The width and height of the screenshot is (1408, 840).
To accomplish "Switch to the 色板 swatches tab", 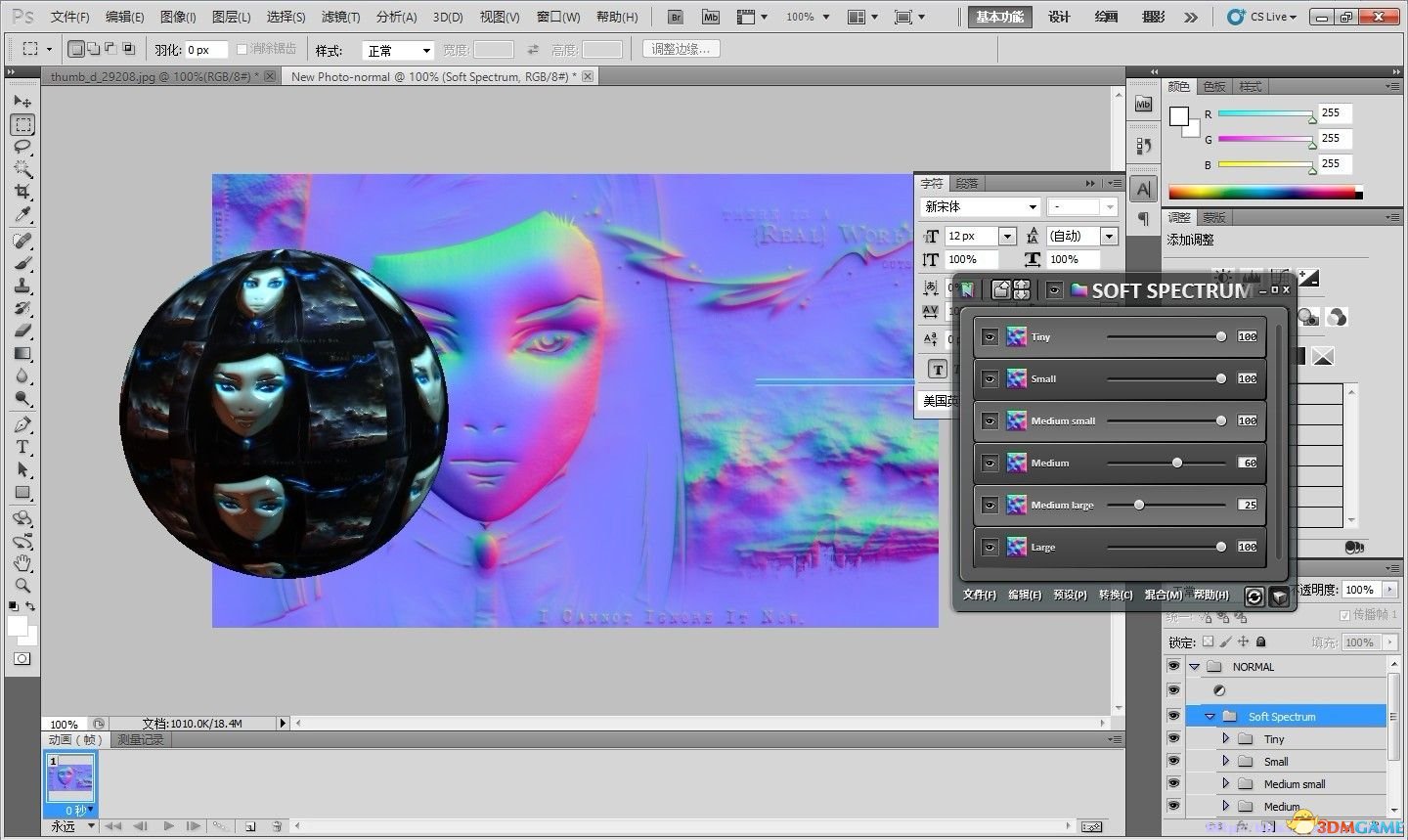I will point(1213,86).
